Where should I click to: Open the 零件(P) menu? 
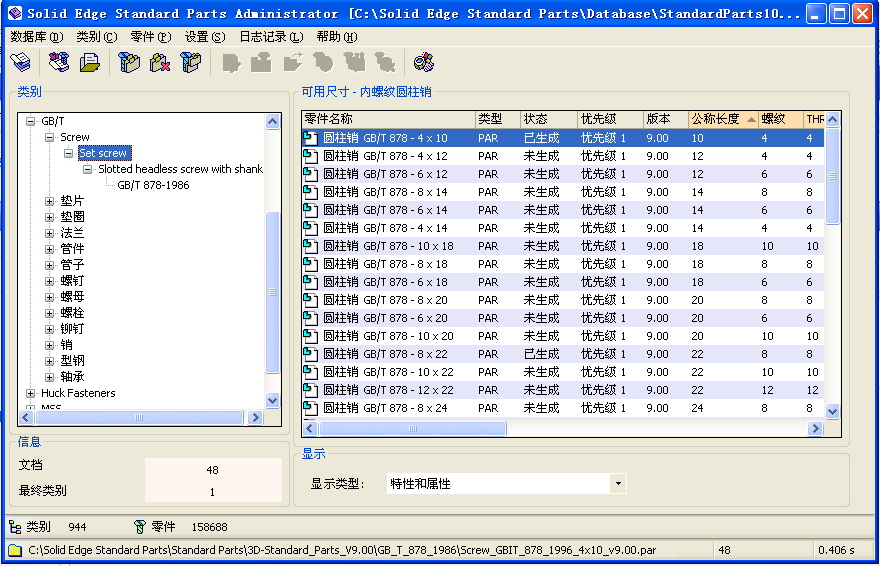pyautogui.click(x=151, y=37)
